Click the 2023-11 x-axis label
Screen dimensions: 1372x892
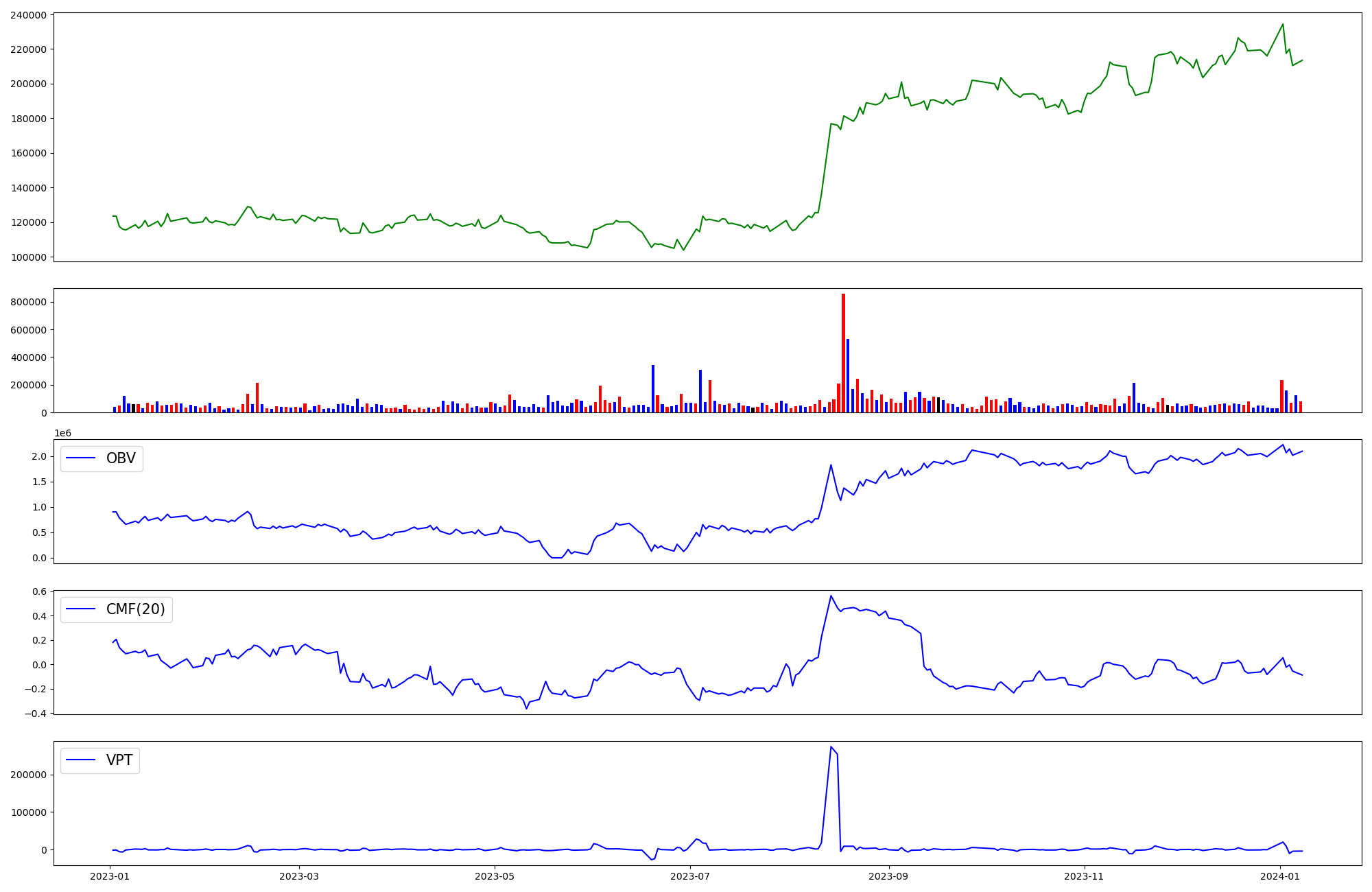(x=1085, y=876)
